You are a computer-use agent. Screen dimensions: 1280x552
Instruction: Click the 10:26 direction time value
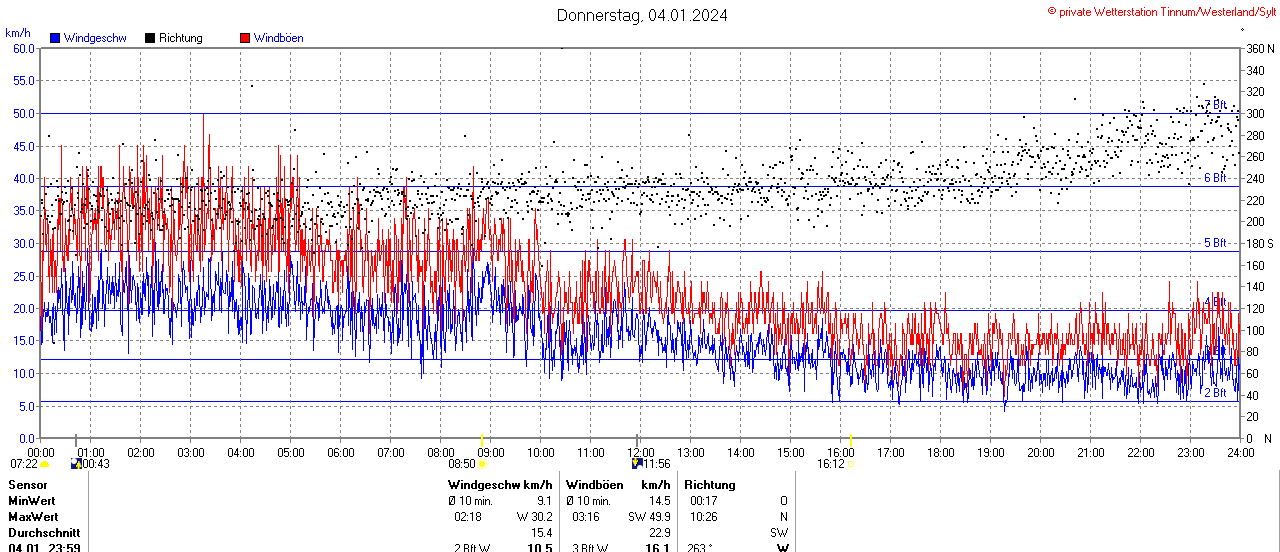(x=704, y=517)
